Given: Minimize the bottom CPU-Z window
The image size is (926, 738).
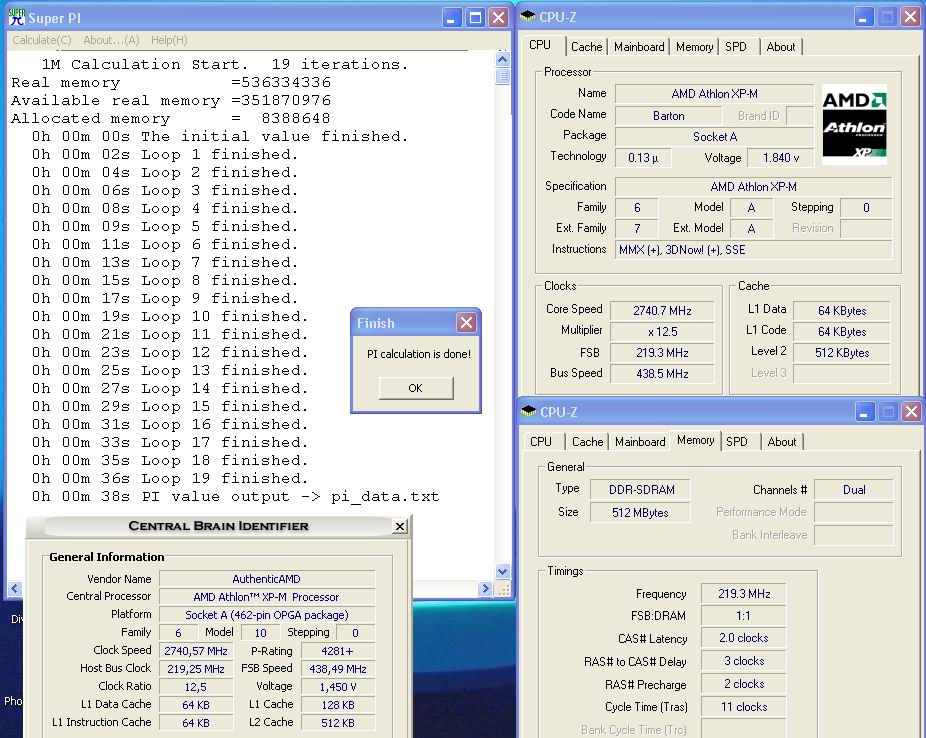Looking at the screenshot, I should tap(863, 412).
